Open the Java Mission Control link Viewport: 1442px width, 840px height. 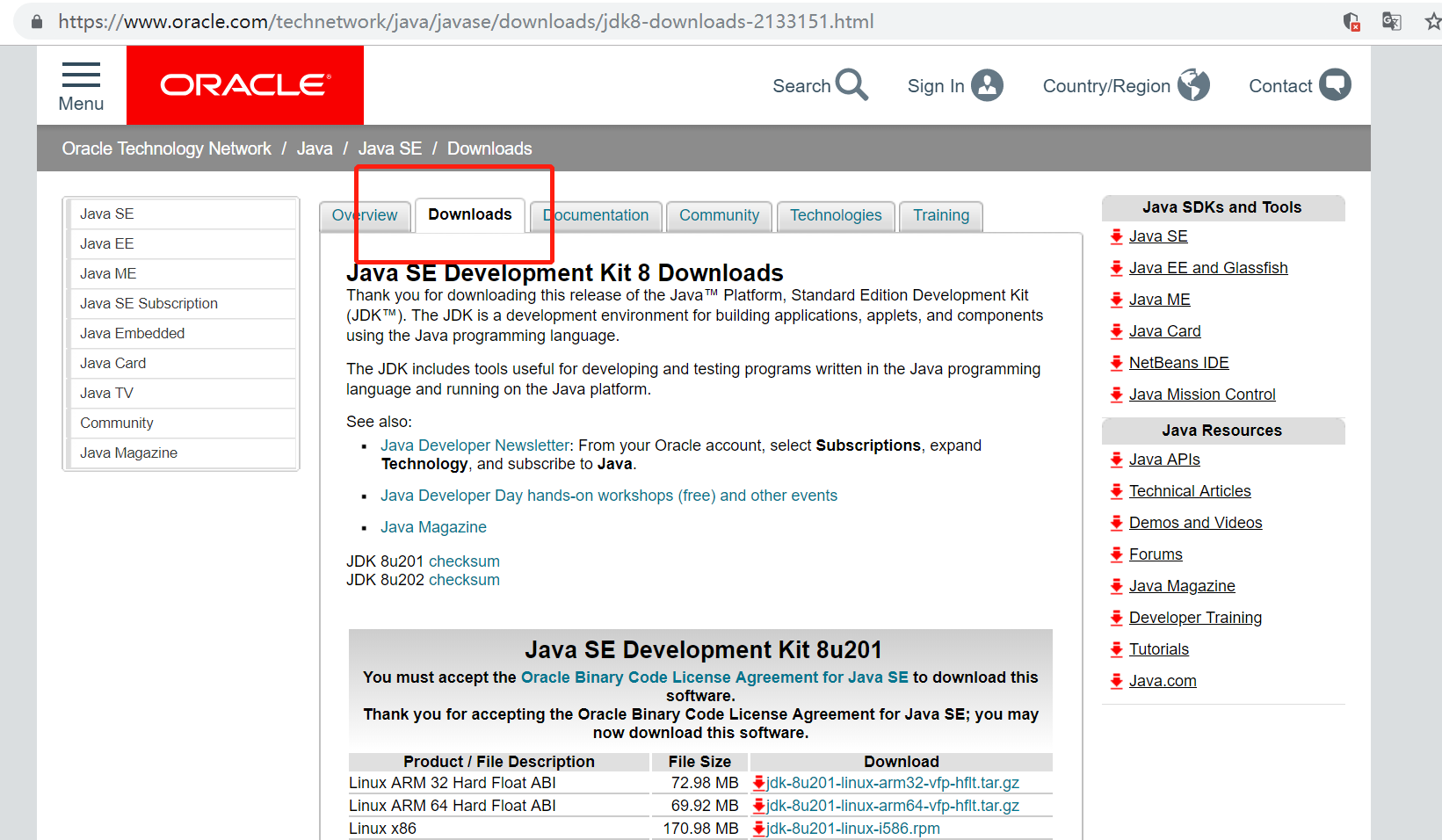[x=1202, y=394]
